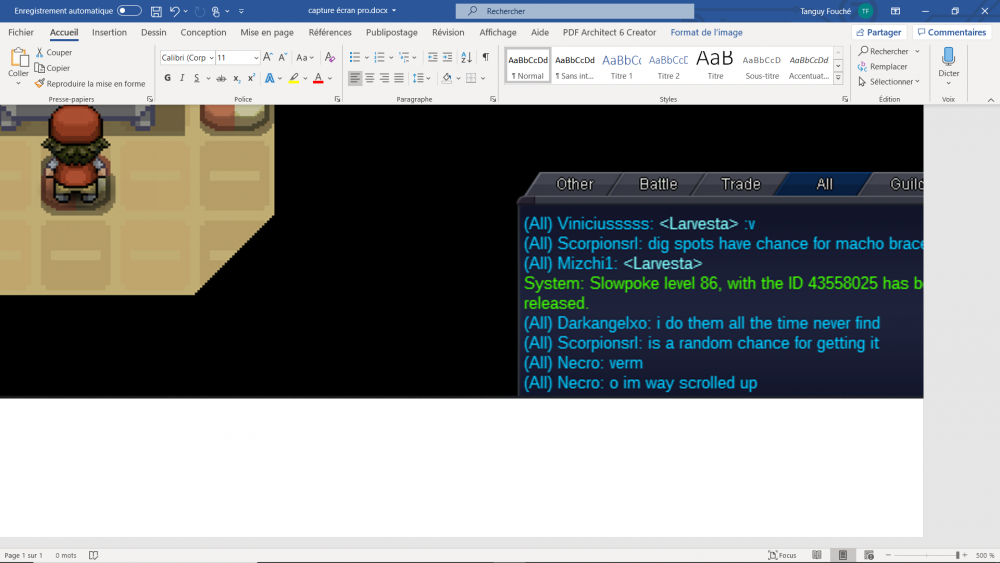
Task: Switch to Focus mode in status bar
Action: coord(782,555)
